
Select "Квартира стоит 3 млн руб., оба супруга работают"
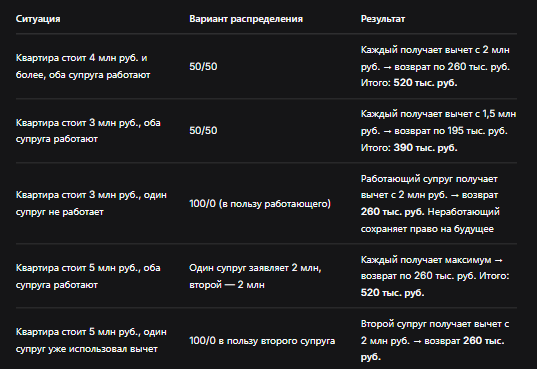88,131
